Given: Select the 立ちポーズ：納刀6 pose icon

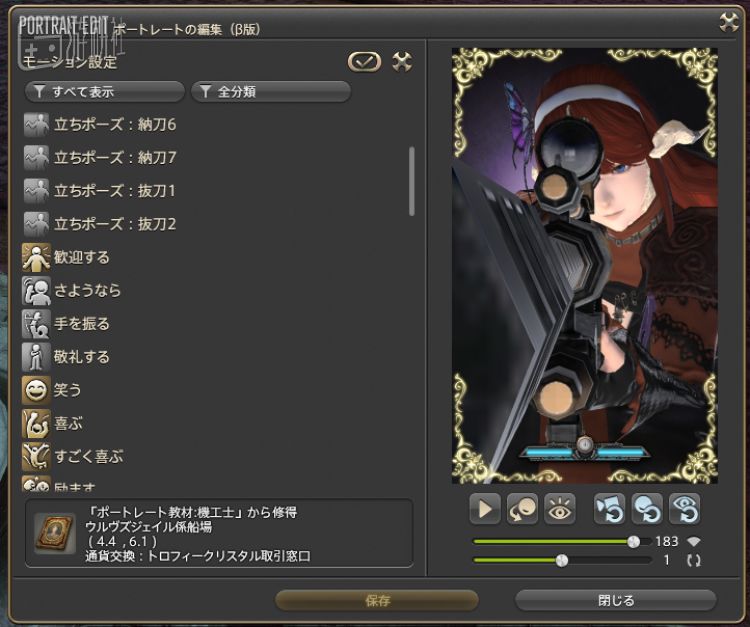Looking at the screenshot, I should pyautogui.click(x=36, y=124).
